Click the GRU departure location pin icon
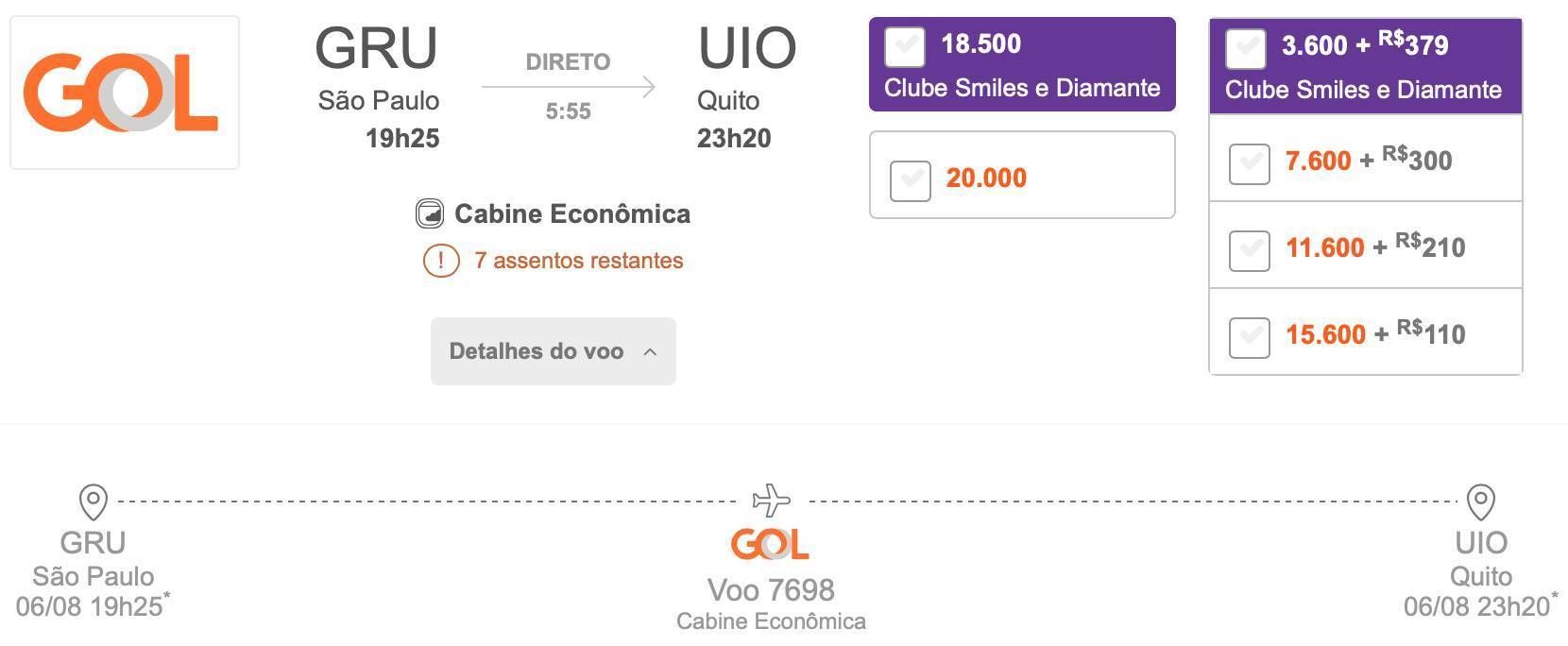 click(x=93, y=502)
